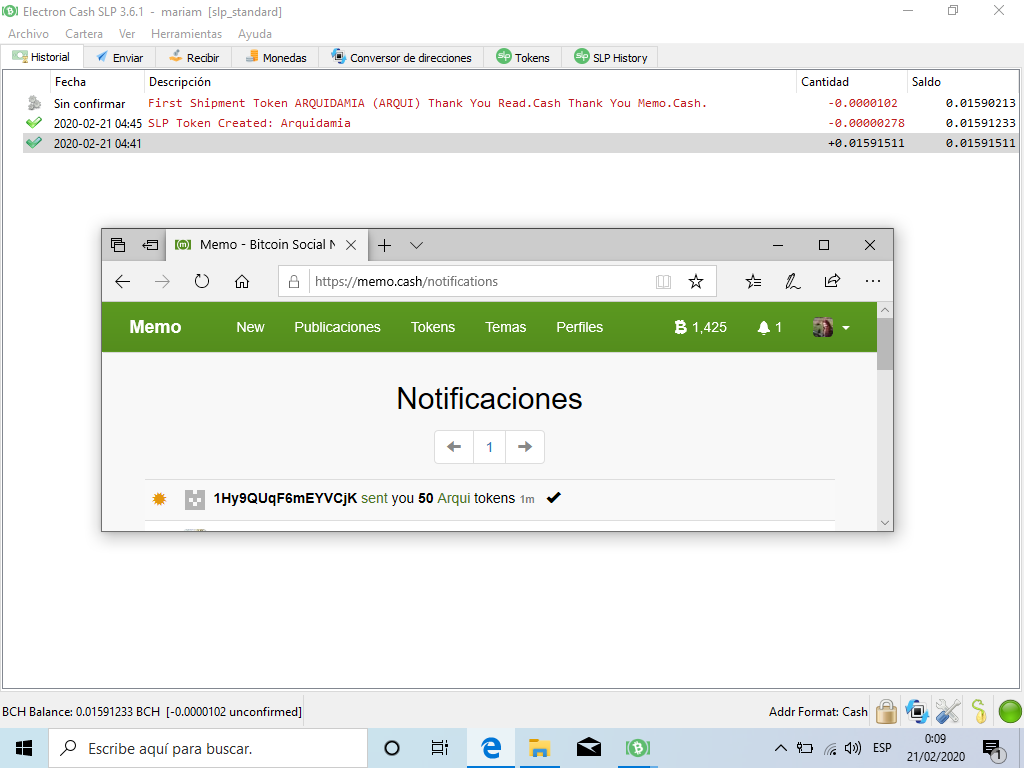This screenshot has width=1024, height=768.
Task: Select the Historial tab
Action: coord(41,57)
